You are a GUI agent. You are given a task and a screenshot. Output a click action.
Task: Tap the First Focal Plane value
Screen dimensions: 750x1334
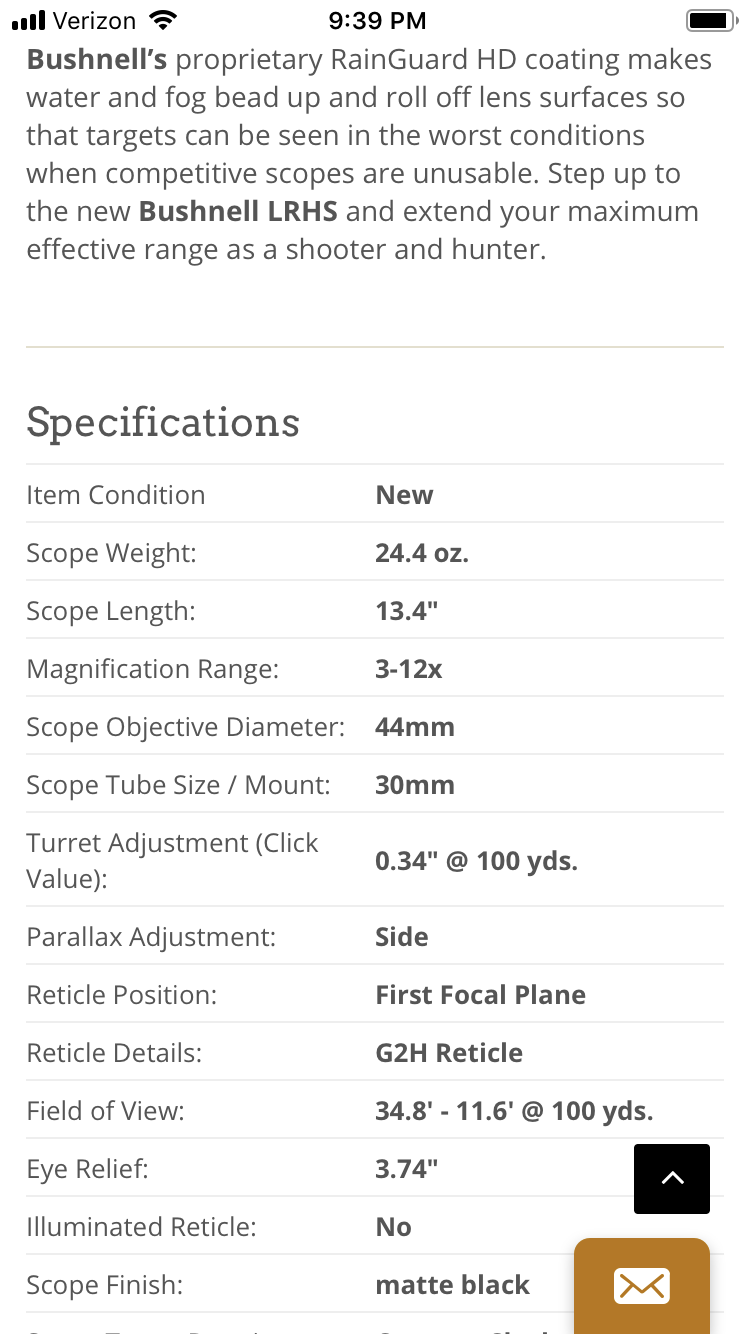point(481,995)
